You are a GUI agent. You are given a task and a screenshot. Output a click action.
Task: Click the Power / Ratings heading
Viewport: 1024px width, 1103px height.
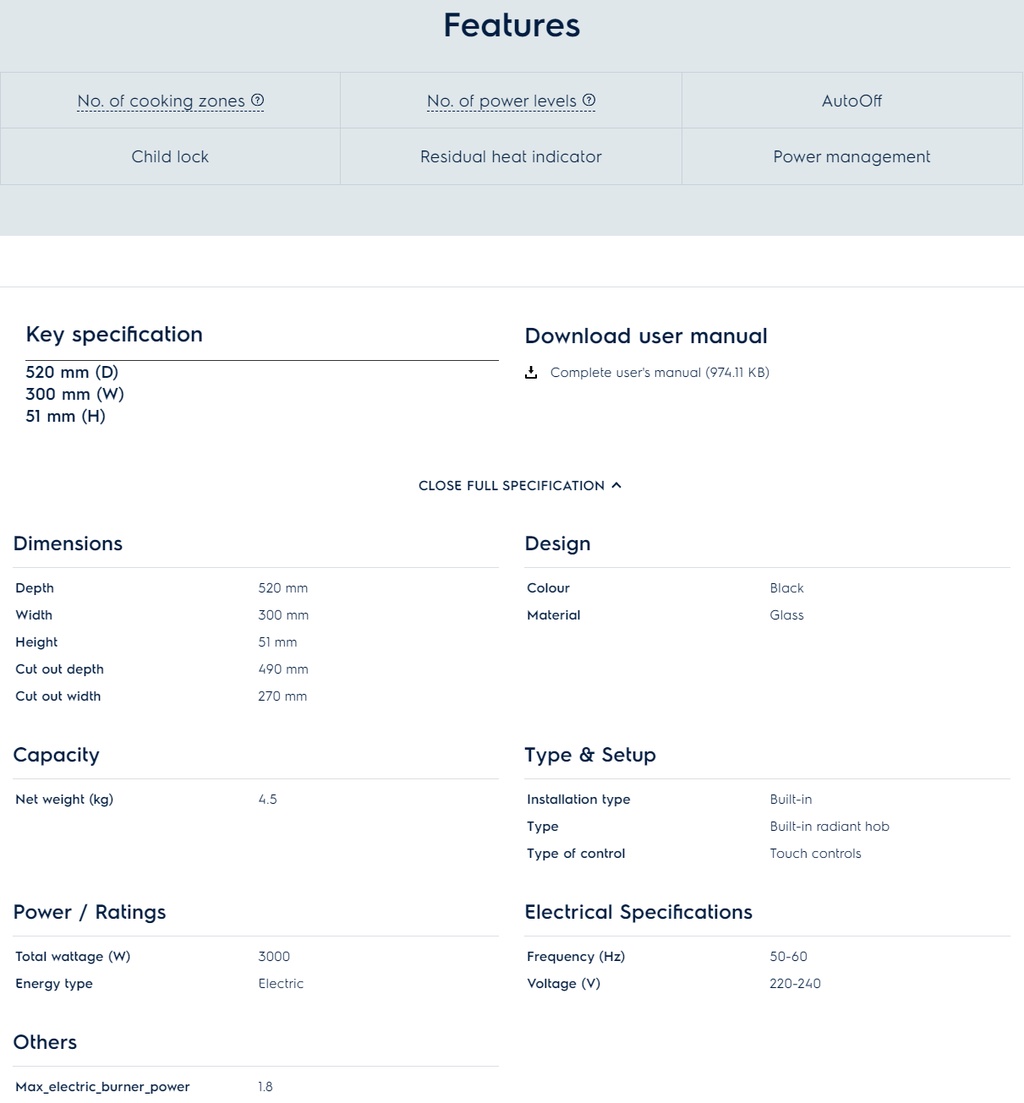89,912
